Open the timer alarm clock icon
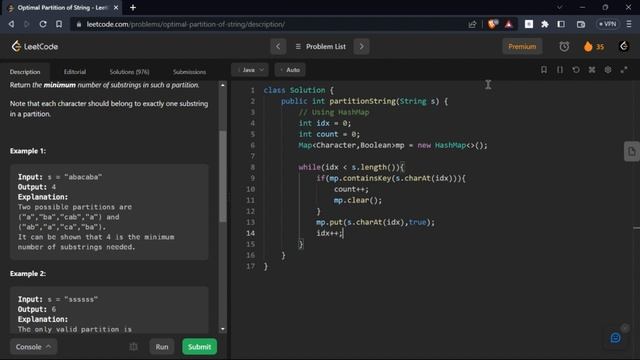 click(564, 47)
